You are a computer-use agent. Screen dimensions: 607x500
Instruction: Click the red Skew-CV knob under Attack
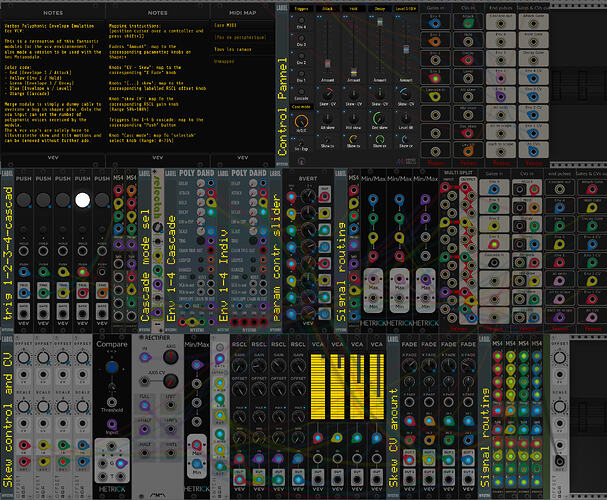tap(328, 94)
